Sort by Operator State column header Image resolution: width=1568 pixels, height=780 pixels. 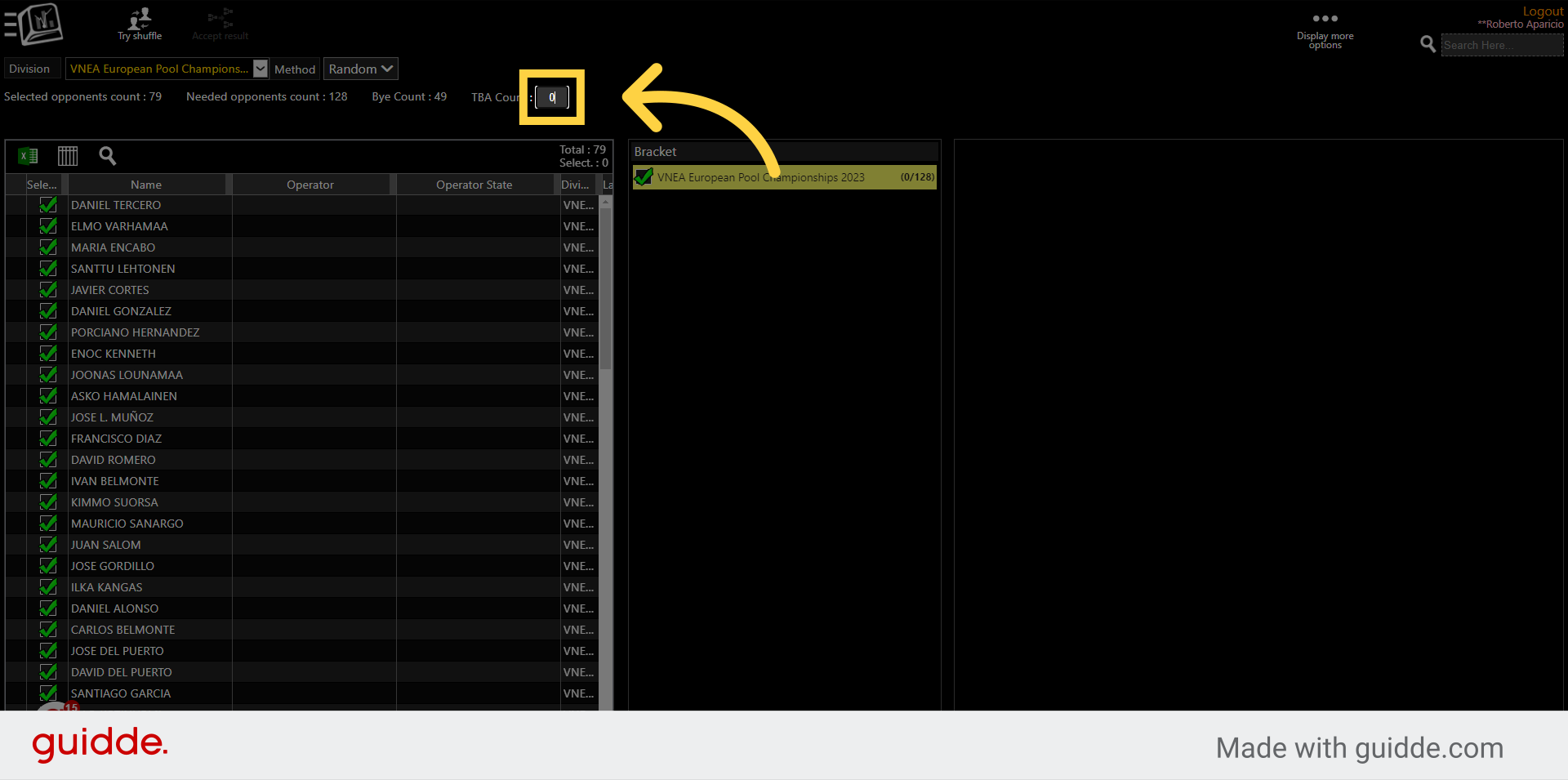474,185
